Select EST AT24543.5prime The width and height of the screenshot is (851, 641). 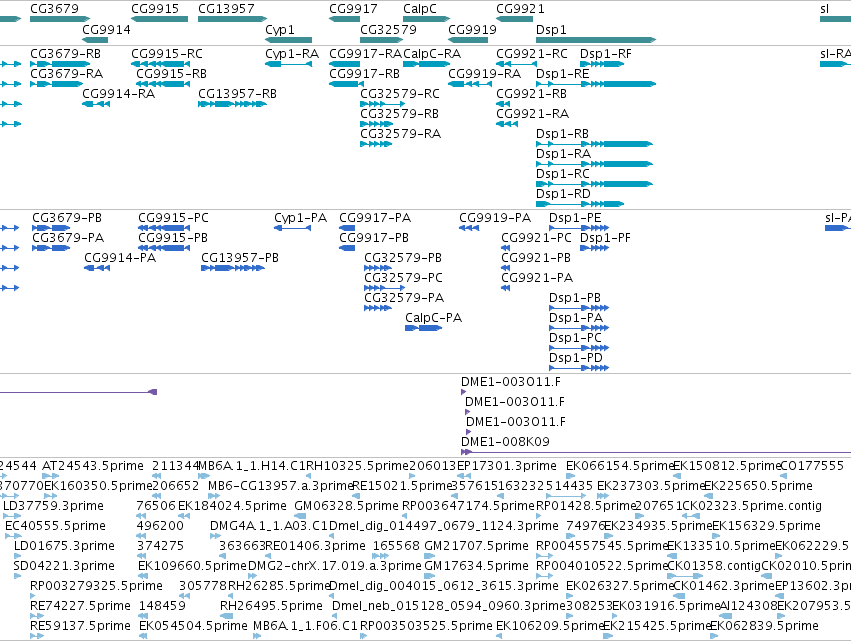[x=50, y=476]
